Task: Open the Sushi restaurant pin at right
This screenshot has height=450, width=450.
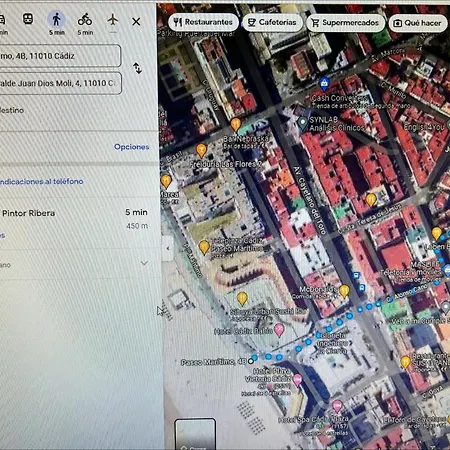Action: click(405, 362)
